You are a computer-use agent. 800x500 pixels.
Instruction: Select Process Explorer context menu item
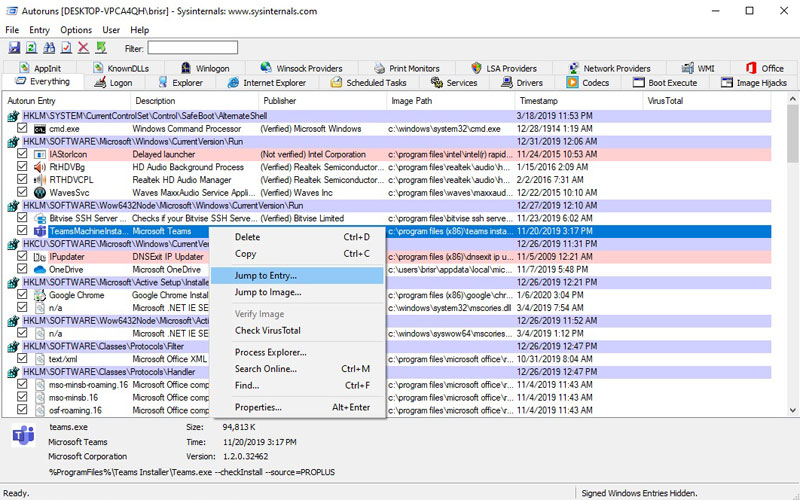(x=297, y=353)
